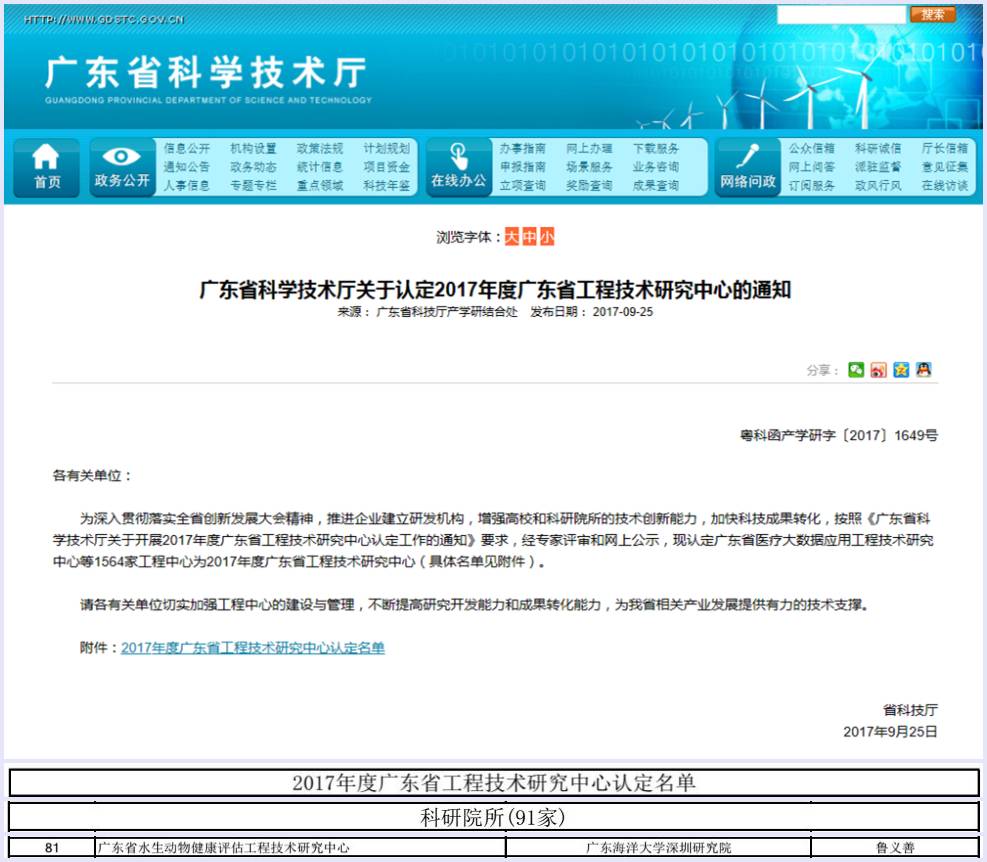Share the article via QQ penguin icon

923,370
